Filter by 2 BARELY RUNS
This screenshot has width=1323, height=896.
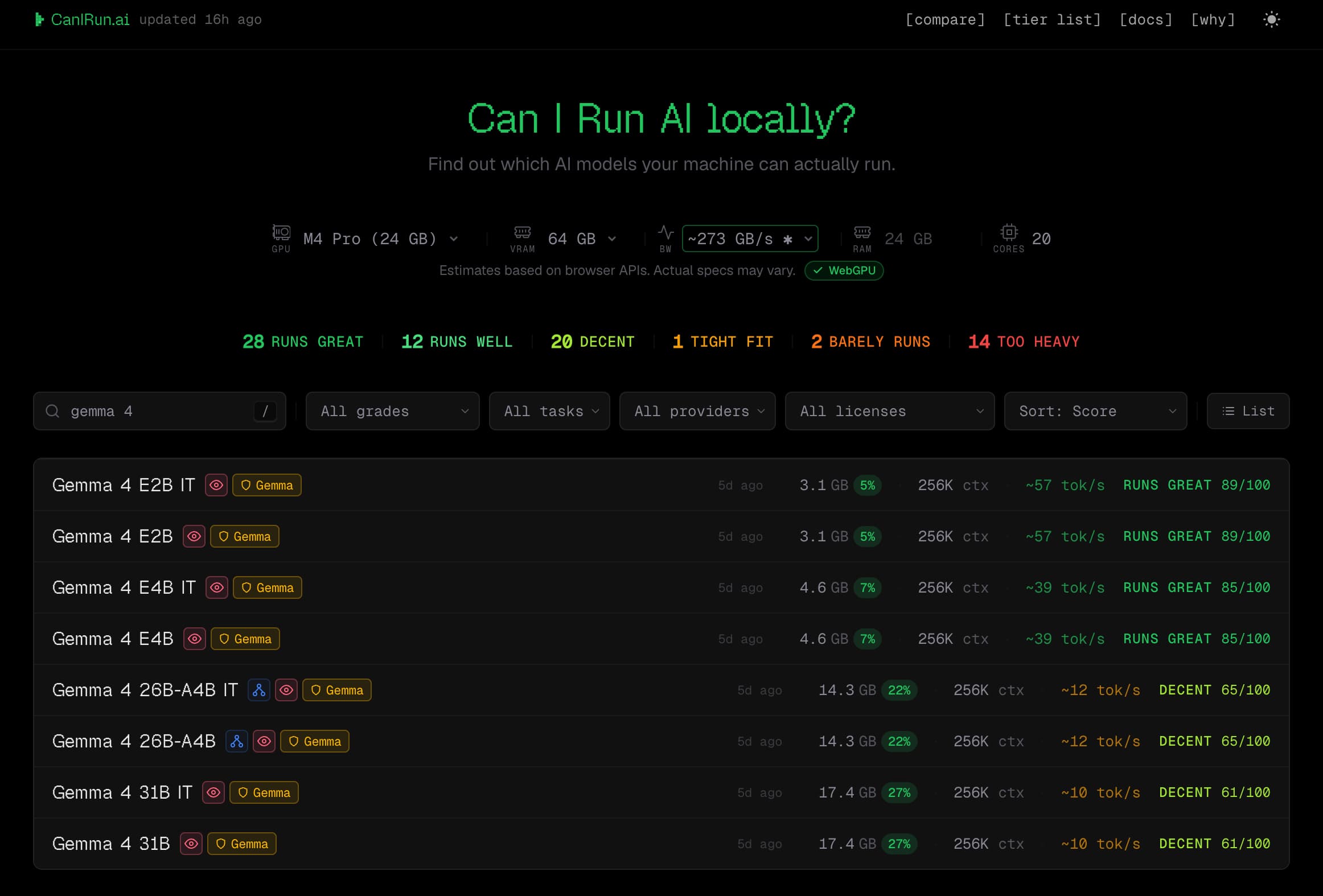(870, 342)
